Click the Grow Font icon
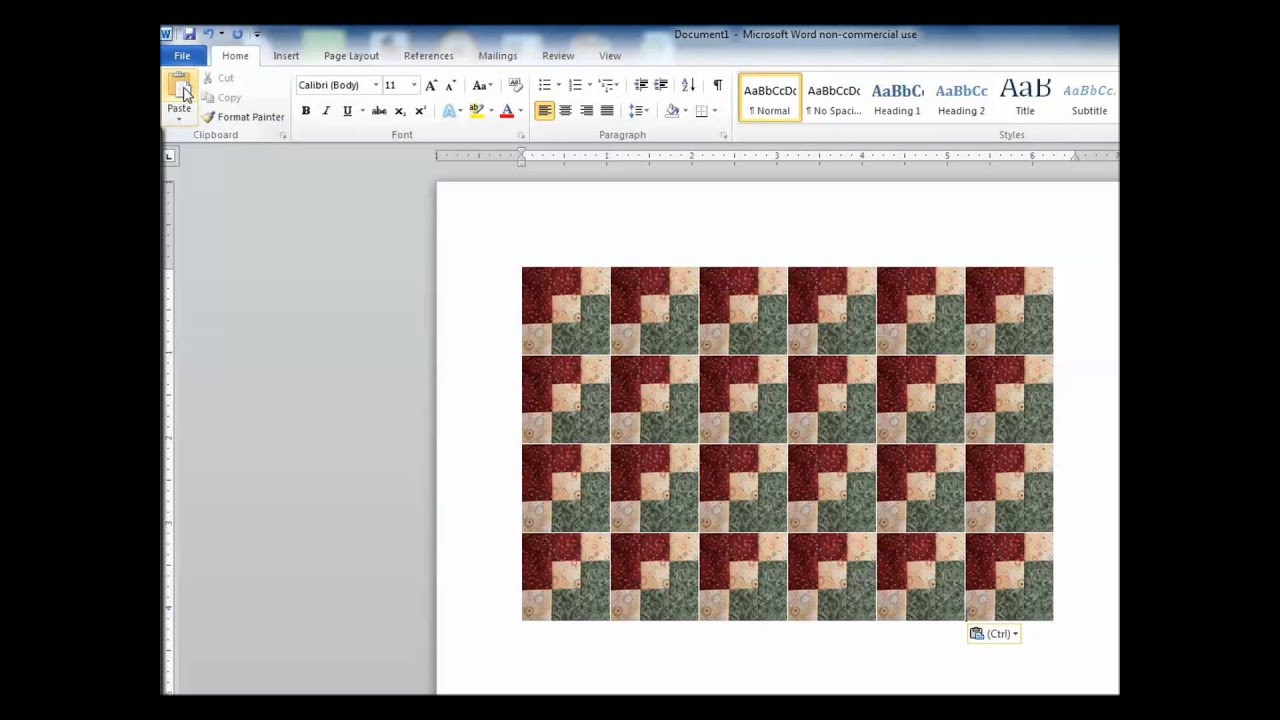Image resolution: width=1280 pixels, height=720 pixels. tap(431, 85)
